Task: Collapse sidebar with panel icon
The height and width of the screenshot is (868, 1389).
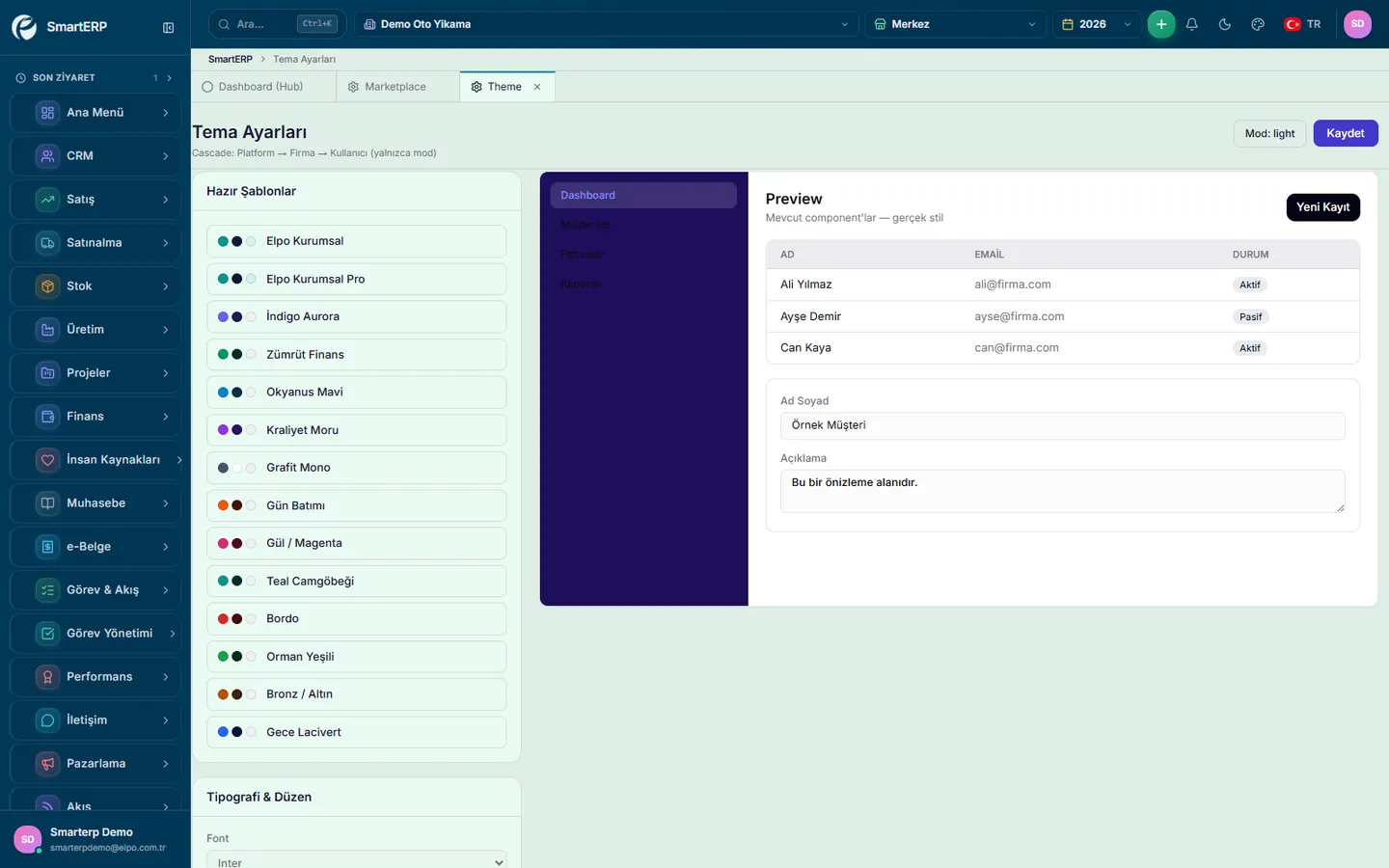Action: click(169, 28)
